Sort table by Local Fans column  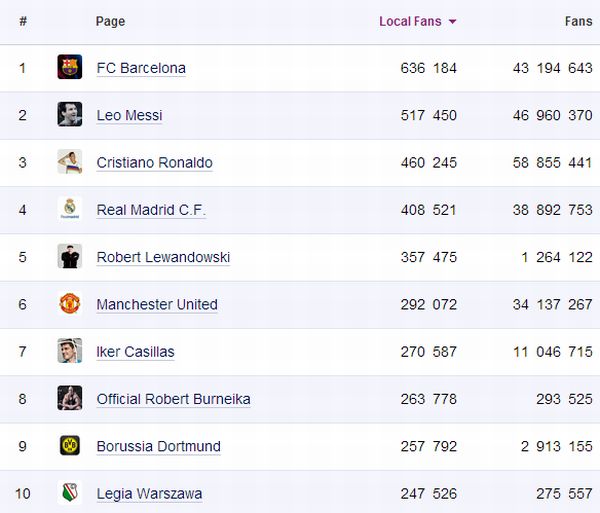point(410,21)
